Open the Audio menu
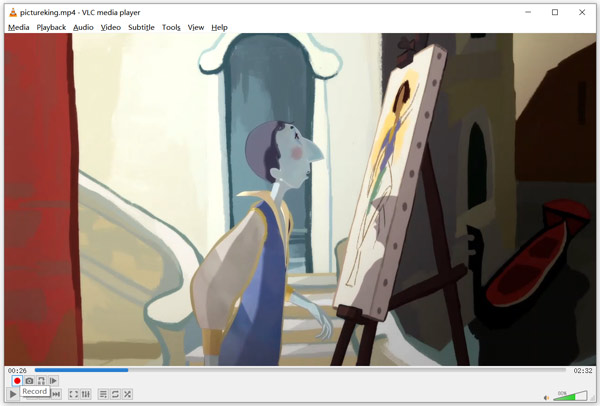Viewport: 600px width, 406px height. pos(83,27)
